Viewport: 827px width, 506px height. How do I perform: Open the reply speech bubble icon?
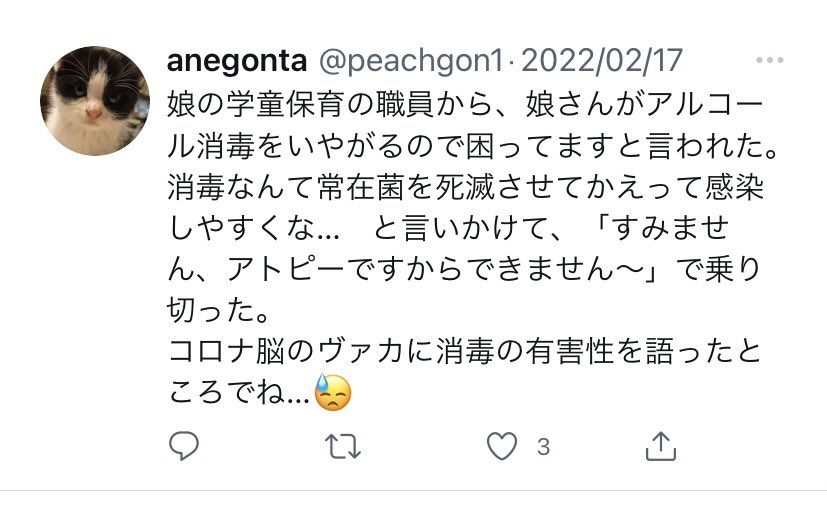click(x=184, y=446)
